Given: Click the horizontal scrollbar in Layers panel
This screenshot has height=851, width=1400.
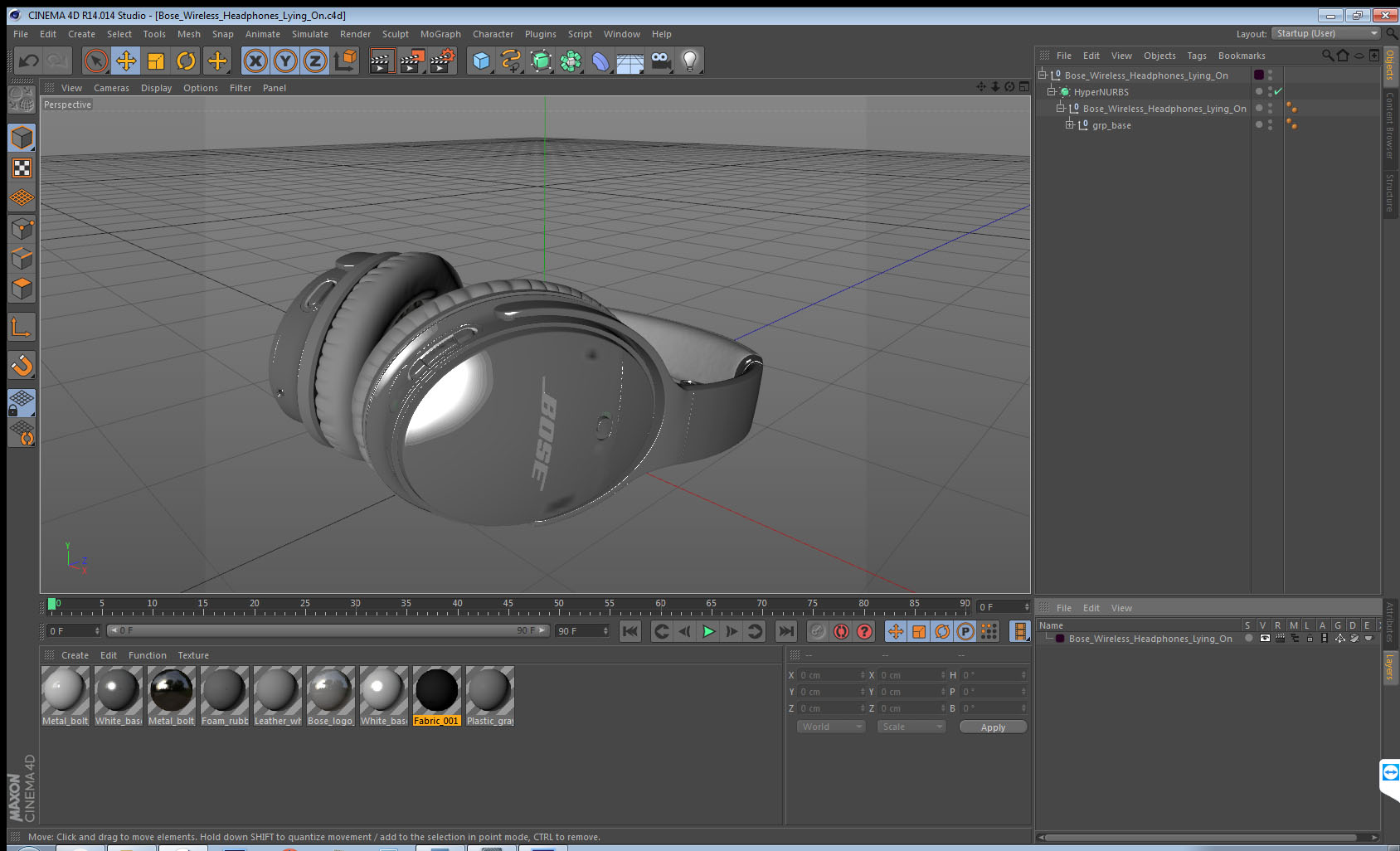Looking at the screenshot, I should [1201, 837].
